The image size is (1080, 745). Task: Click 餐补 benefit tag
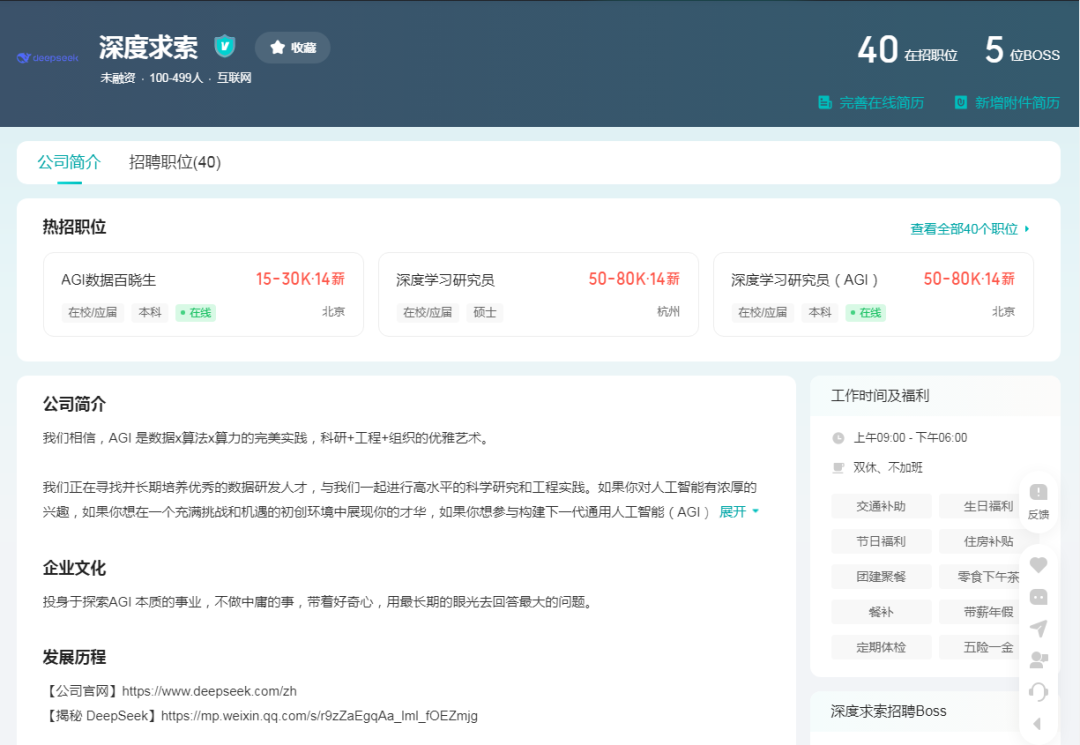[x=881, y=611]
